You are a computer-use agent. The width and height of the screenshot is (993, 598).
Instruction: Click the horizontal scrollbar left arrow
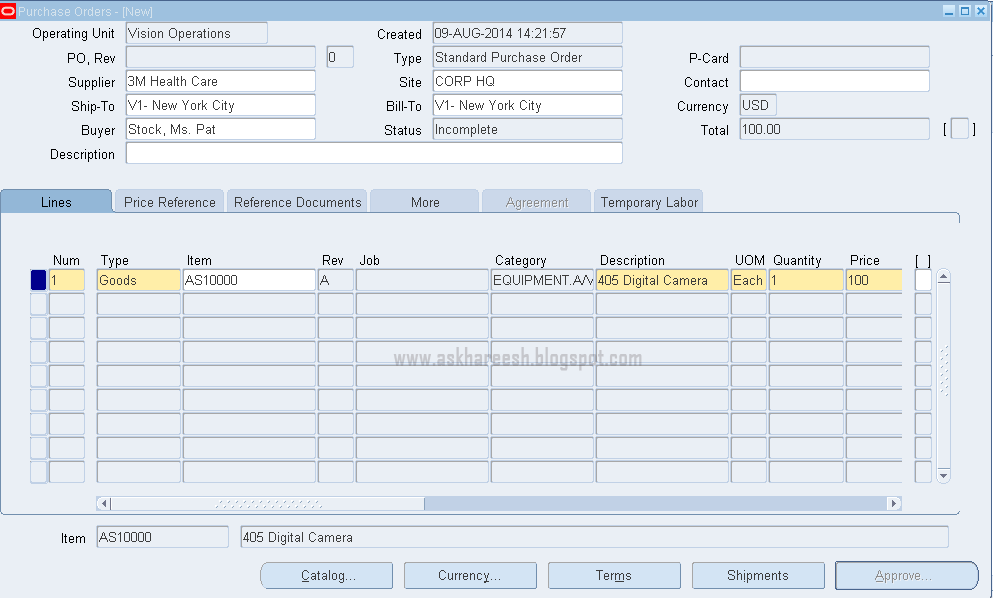pos(104,504)
